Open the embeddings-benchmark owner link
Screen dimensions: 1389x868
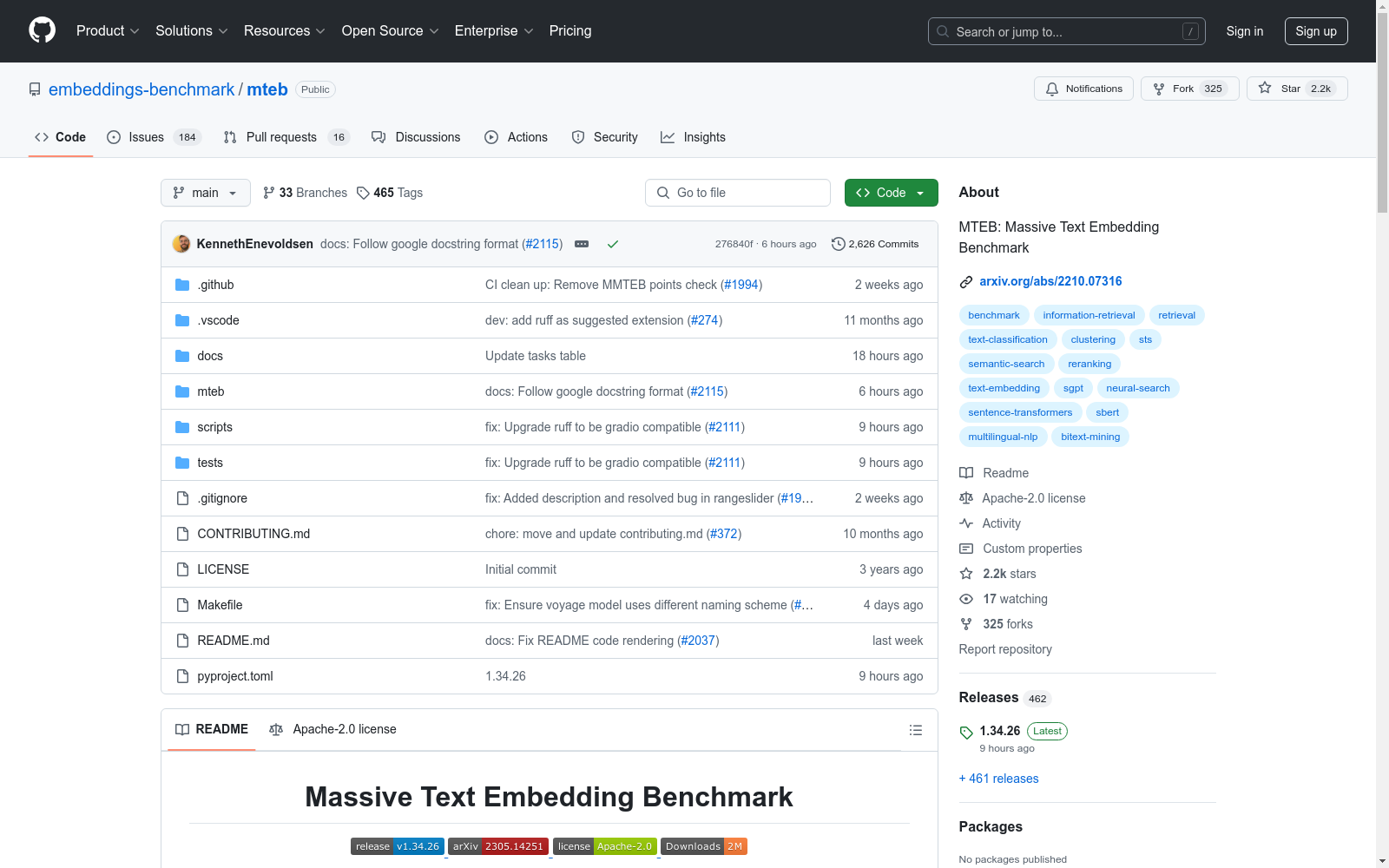(x=142, y=89)
